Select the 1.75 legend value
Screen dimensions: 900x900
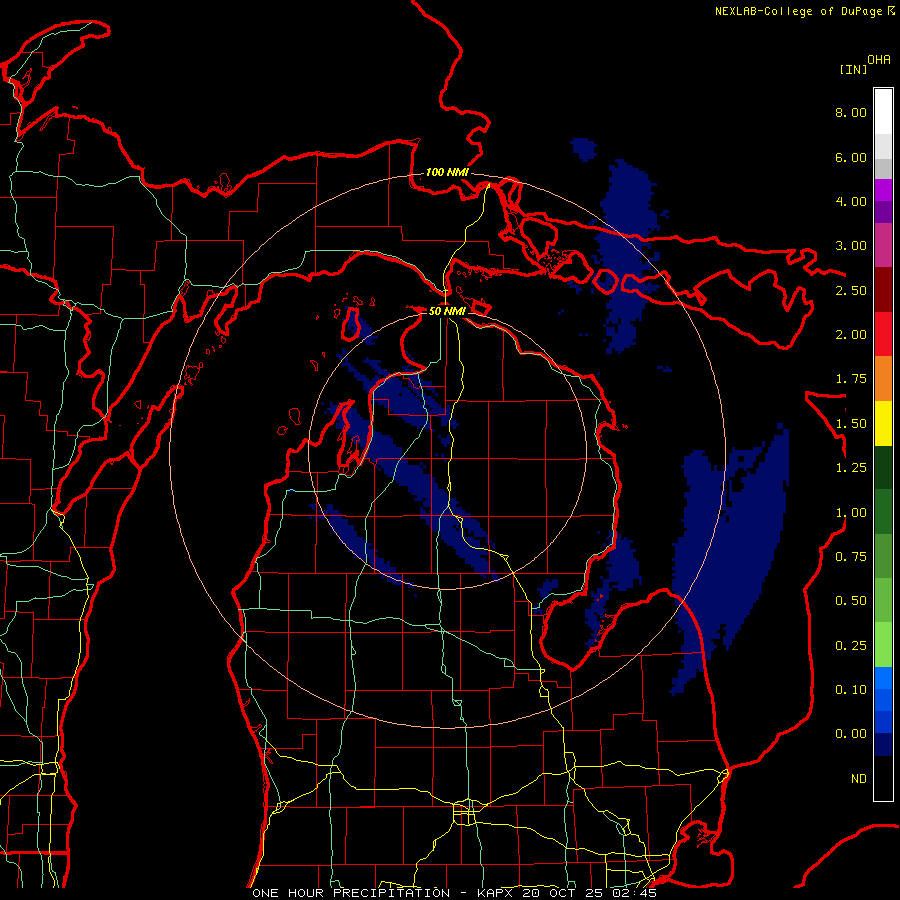(851, 379)
